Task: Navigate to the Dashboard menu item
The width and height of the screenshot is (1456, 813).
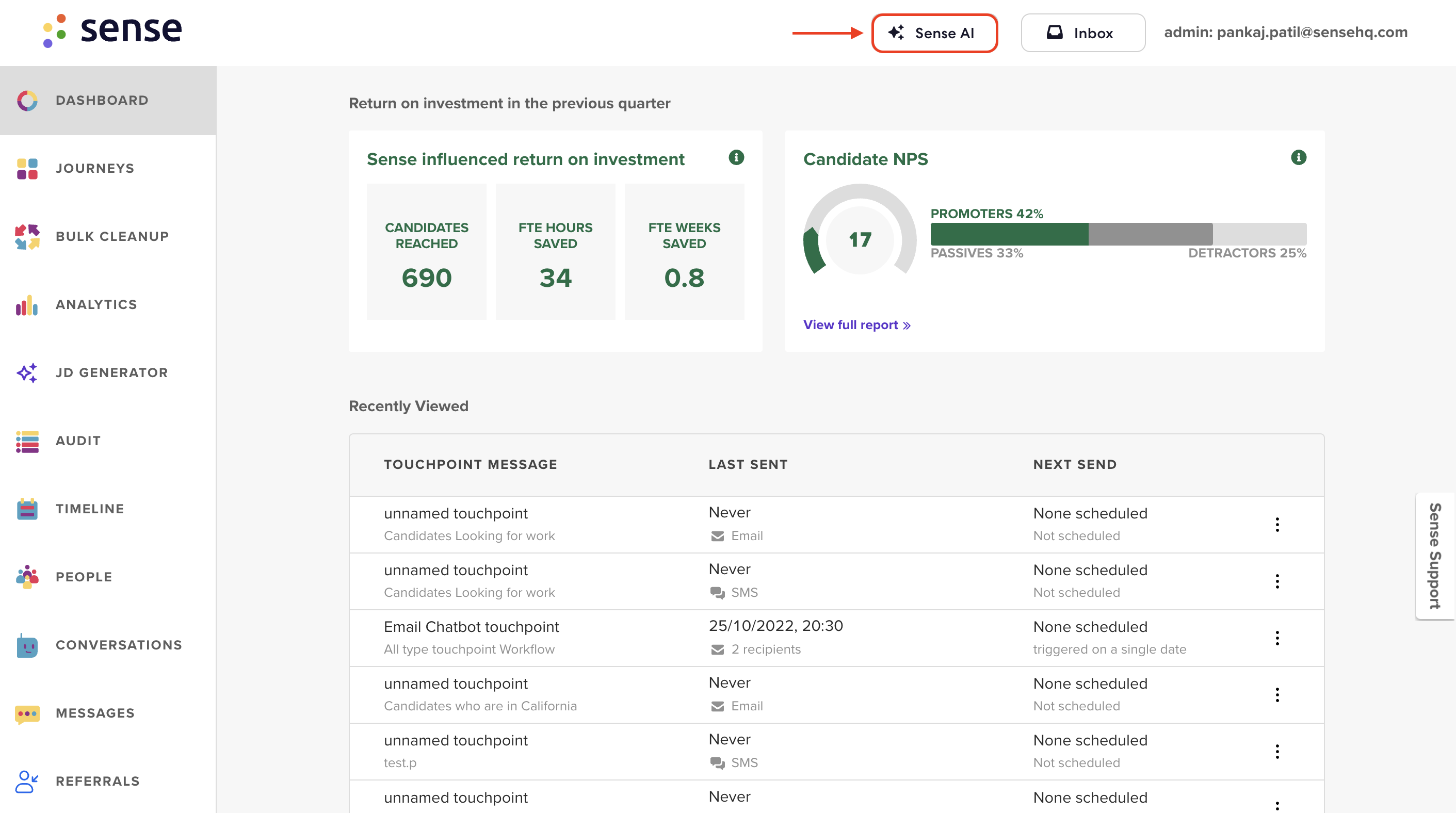Action: coord(102,100)
